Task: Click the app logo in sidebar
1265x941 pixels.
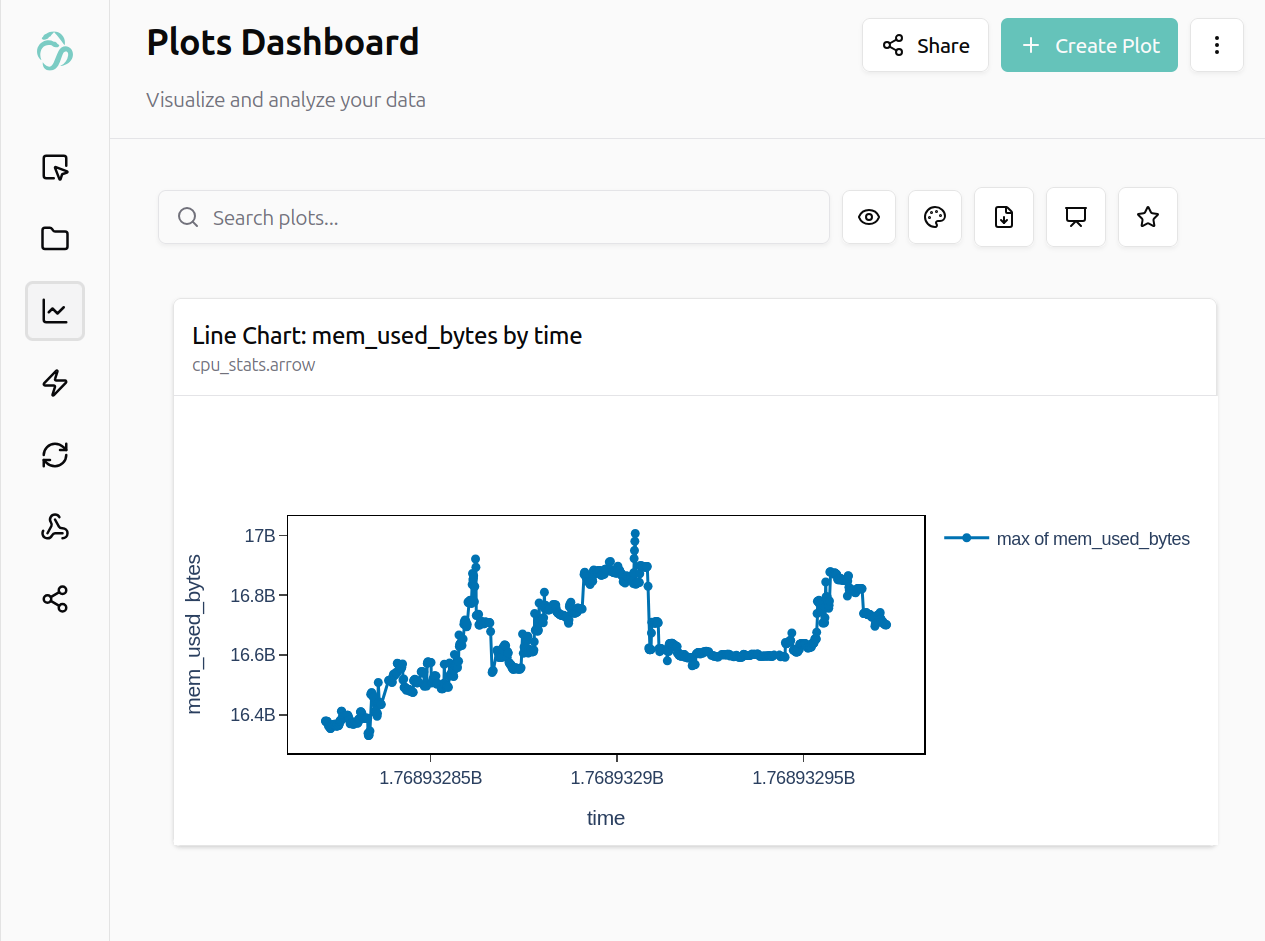Action: (55, 50)
